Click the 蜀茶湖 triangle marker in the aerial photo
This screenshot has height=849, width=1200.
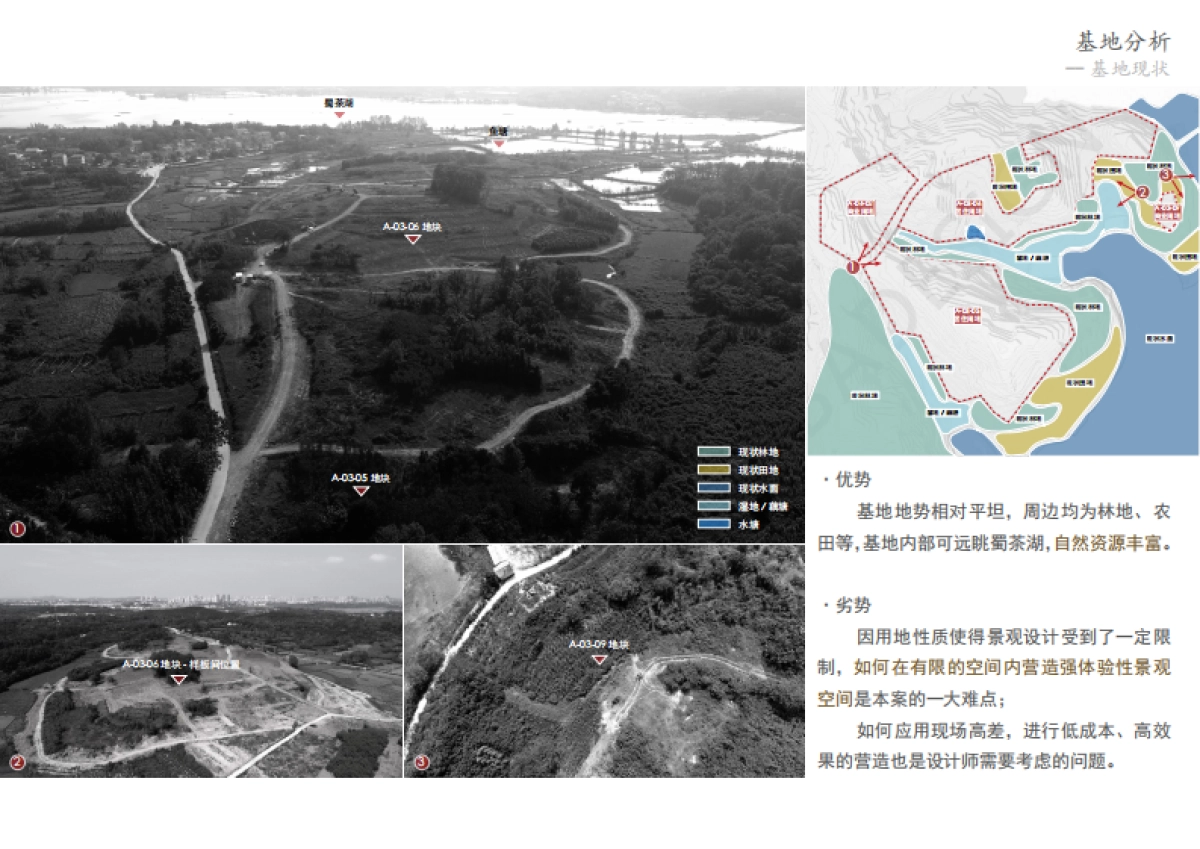point(339,116)
